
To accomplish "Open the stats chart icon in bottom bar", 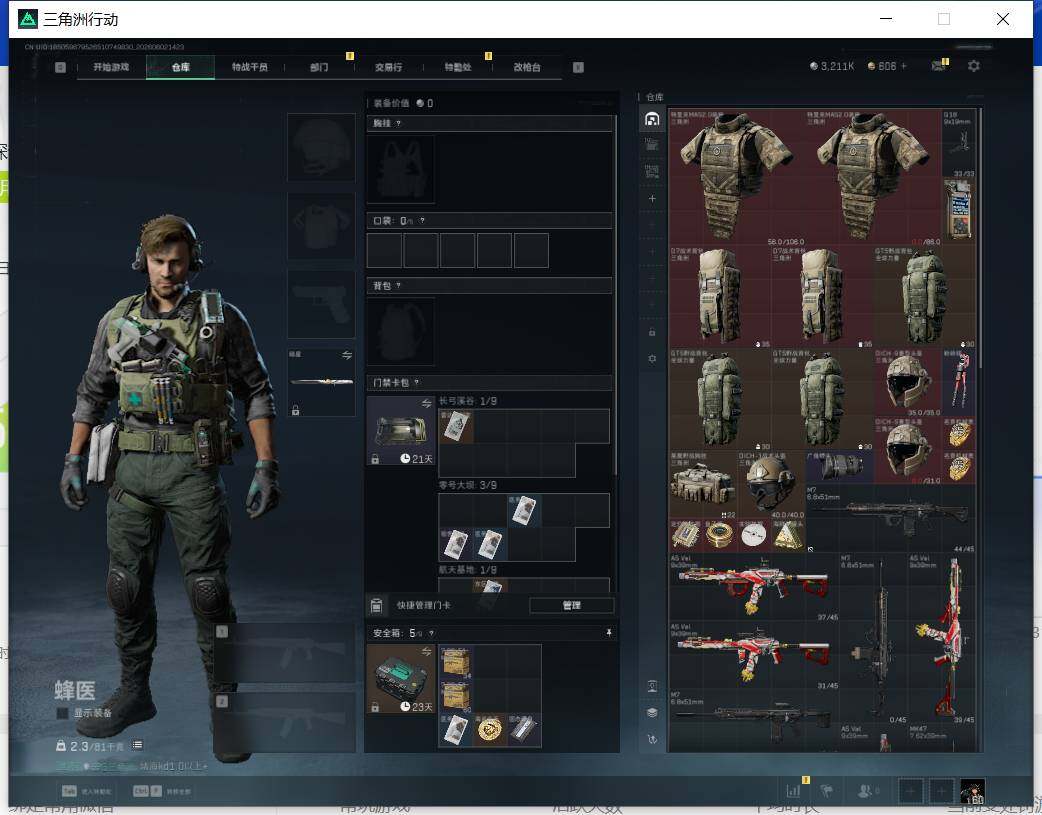I will pos(793,791).
